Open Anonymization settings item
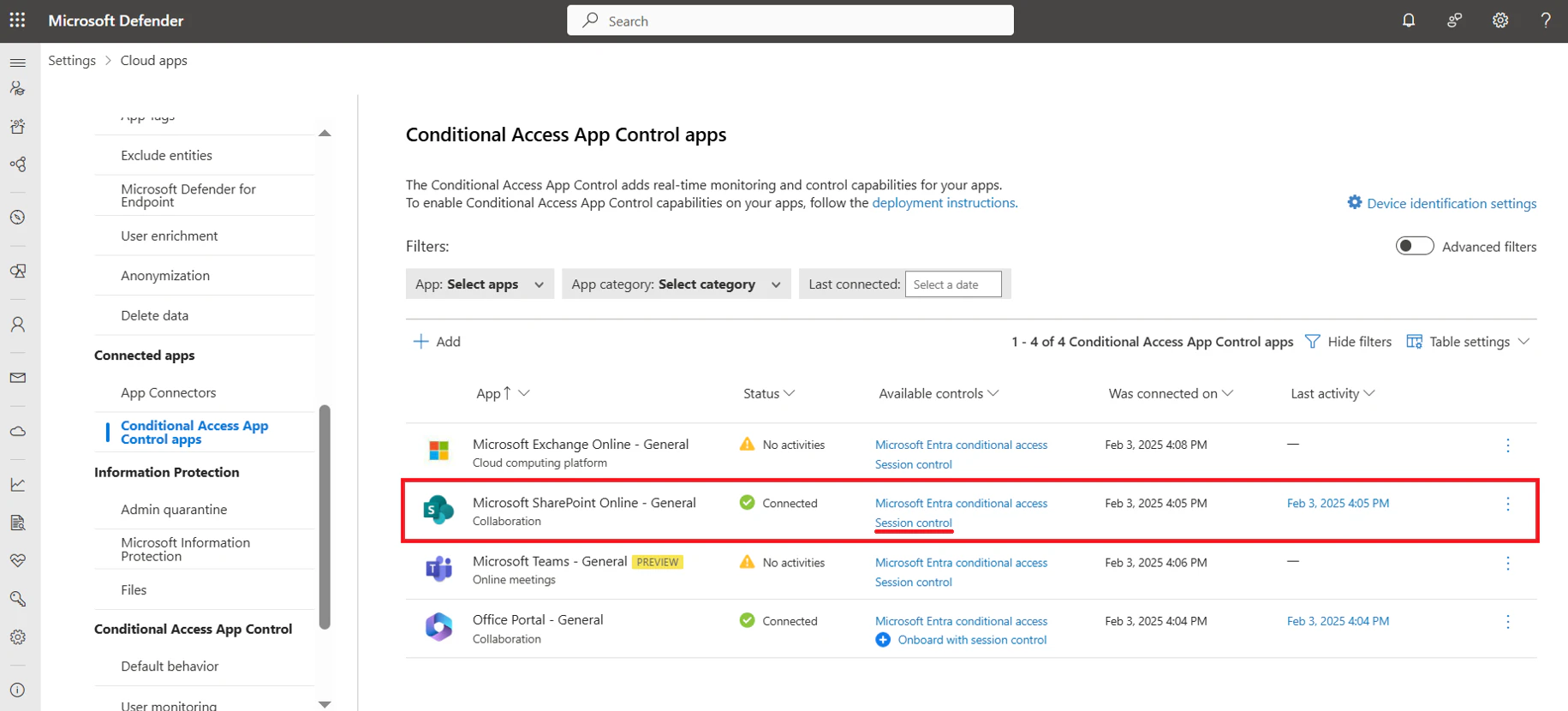 [165, 276]
